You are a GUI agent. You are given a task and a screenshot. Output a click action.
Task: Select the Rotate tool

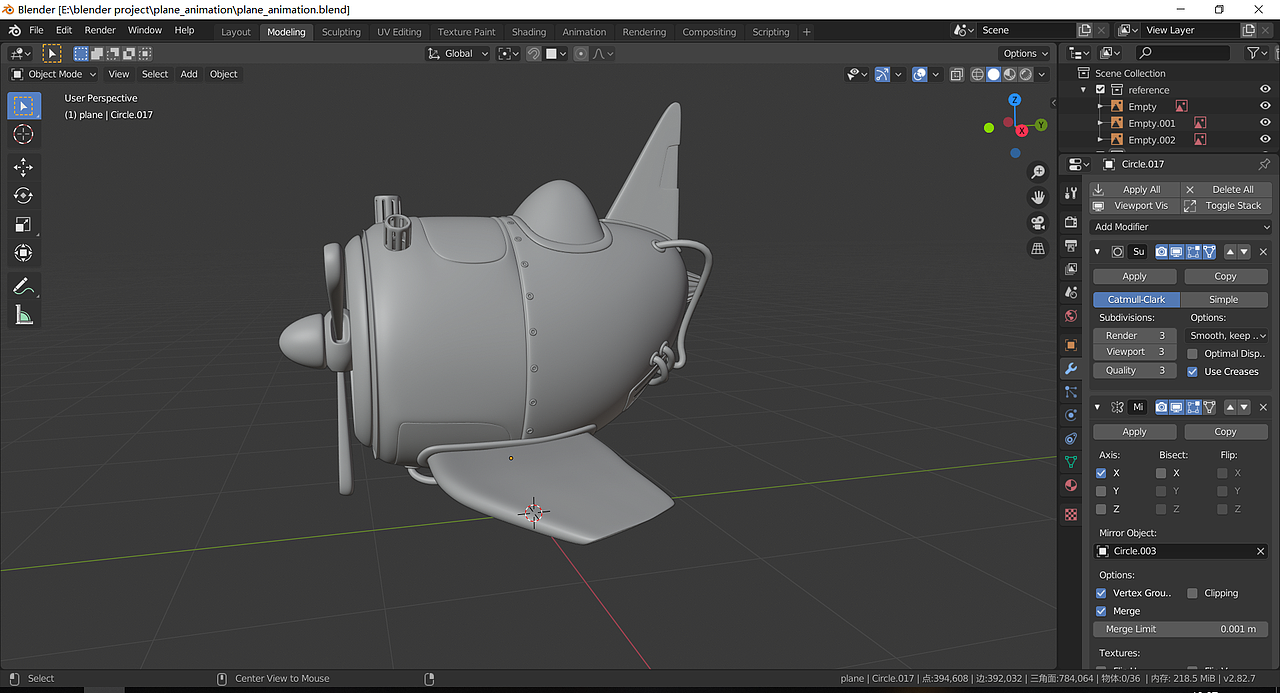[x=24, y=196]
